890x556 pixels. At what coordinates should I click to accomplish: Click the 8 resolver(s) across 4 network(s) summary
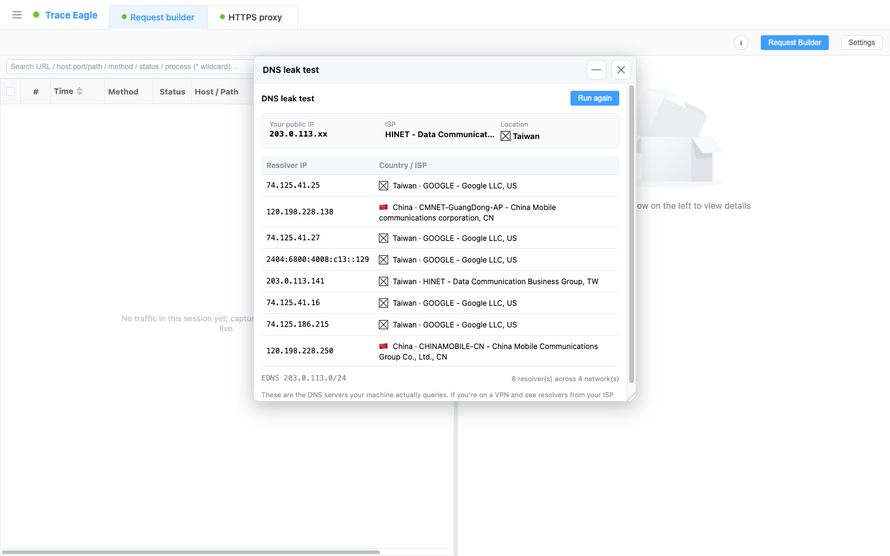[x=565, y=378]
